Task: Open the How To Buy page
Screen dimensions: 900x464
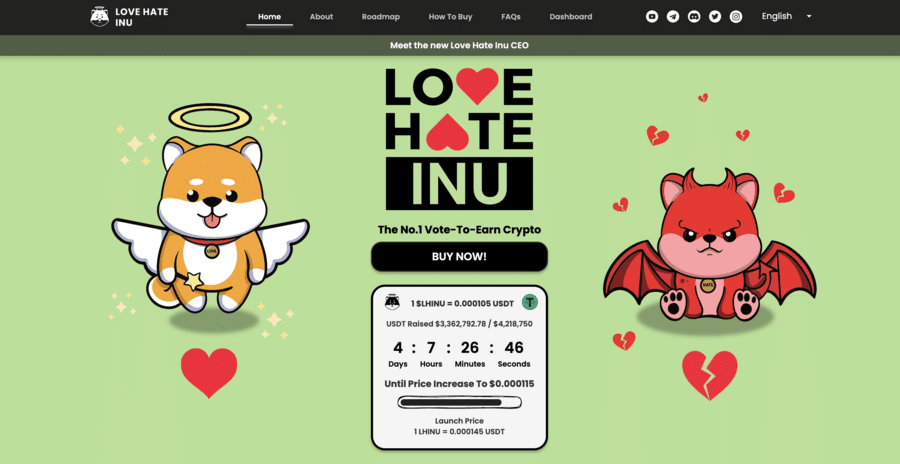Action: tap(451, 17)
